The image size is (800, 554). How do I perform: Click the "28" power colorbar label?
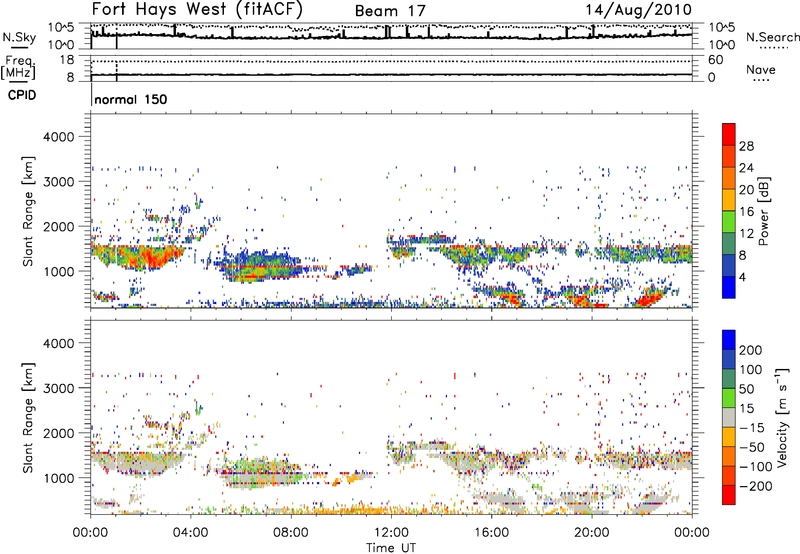[746, 146]
